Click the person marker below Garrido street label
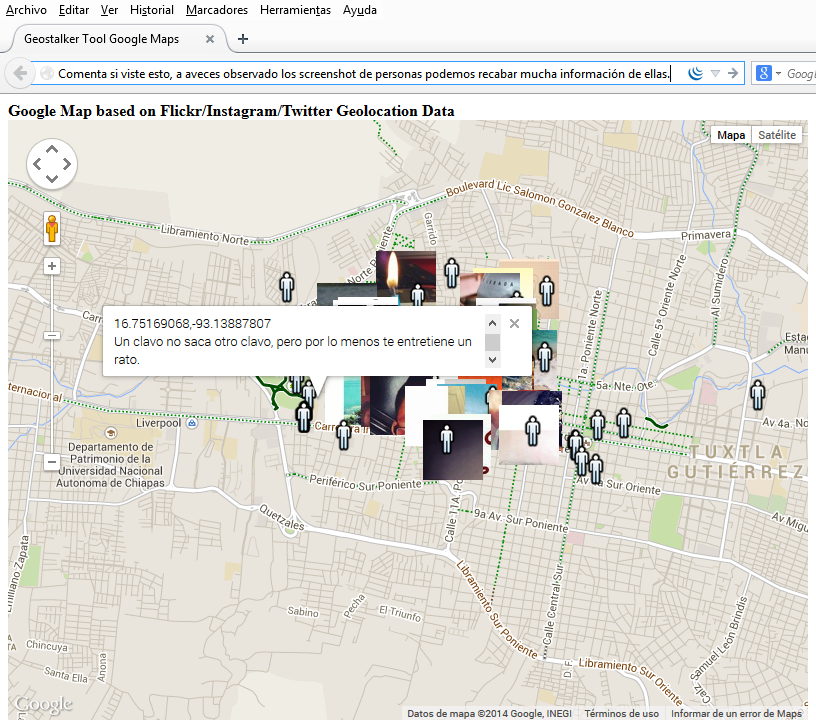The image size is (816, 728). click(x=452, y=273)
